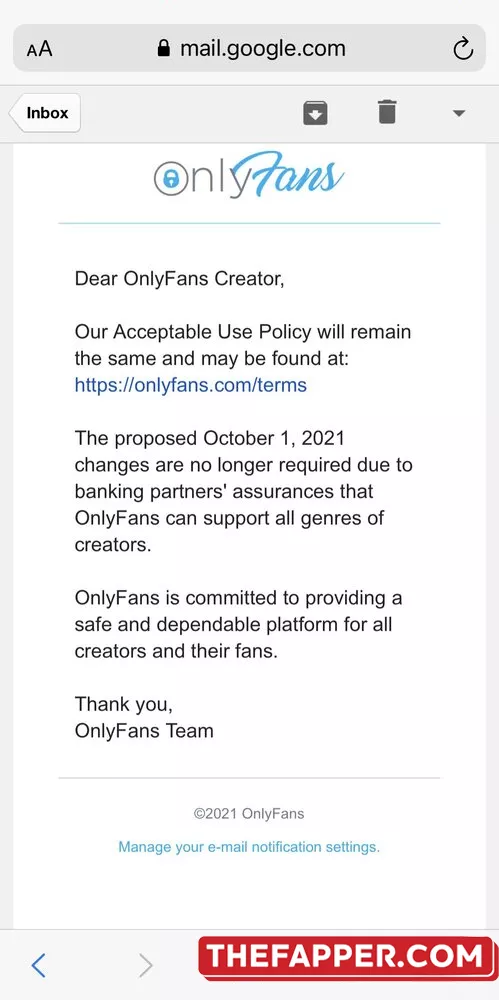Click the ©2021 OnlyFans footer text
The image size is (499, 1000).
(x=249, y=814)
